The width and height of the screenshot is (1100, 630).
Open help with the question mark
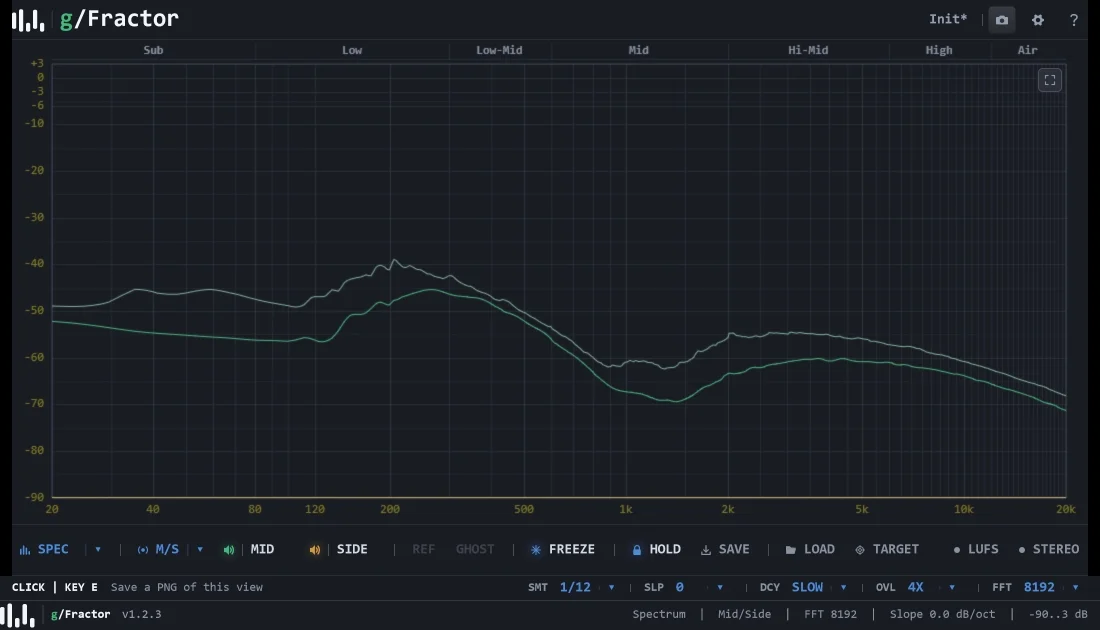click(1073, 20)
